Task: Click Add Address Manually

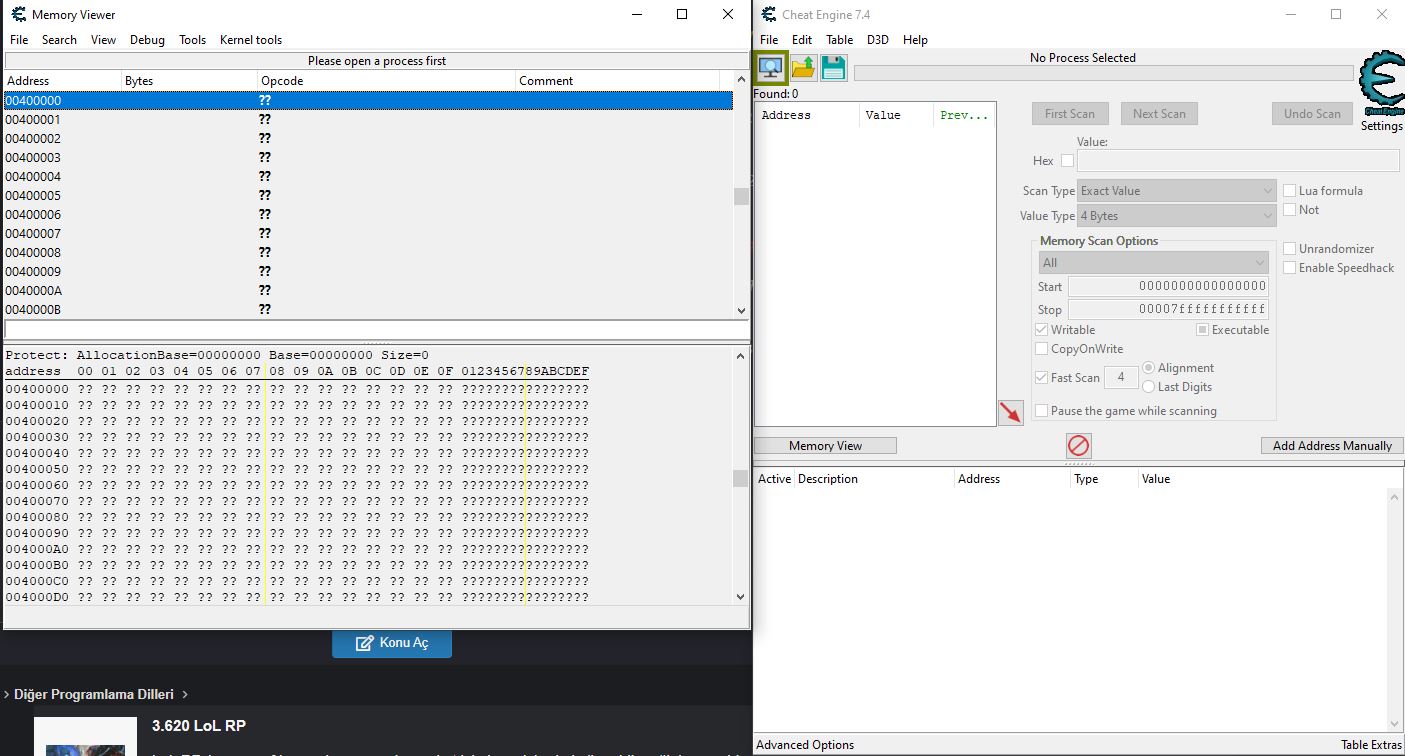Action: (x=1332, y=446)
